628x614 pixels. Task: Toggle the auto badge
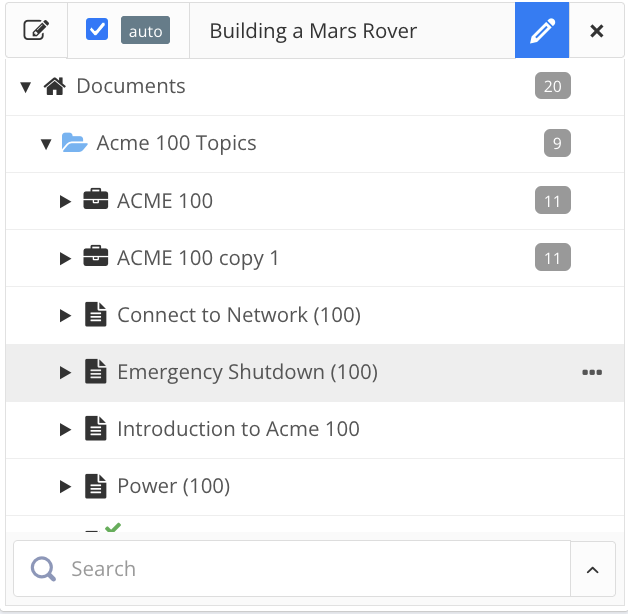(146, 31)
